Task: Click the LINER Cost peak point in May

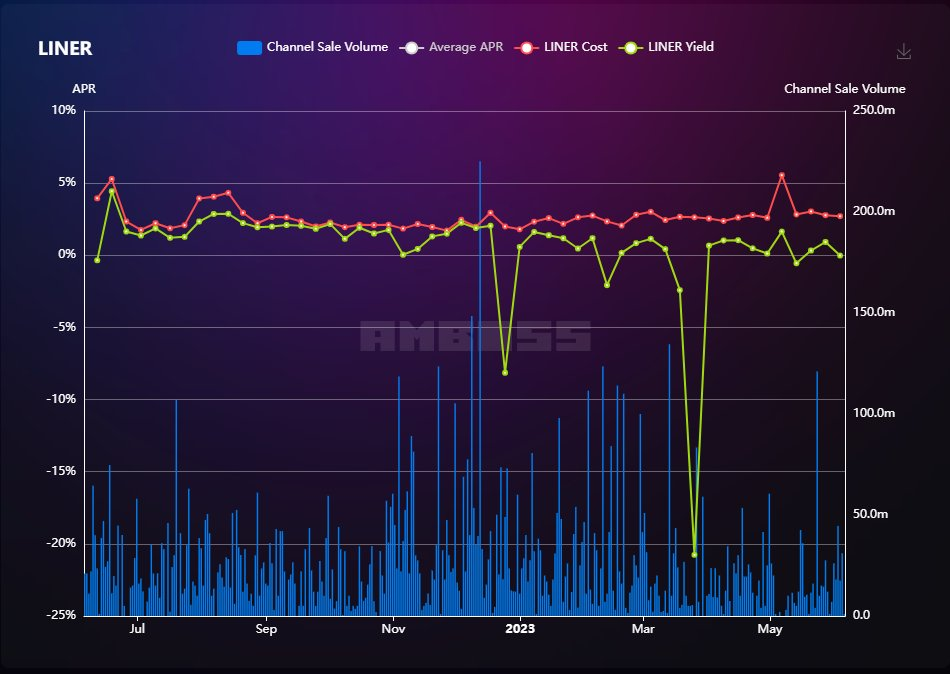Action: 782,176
